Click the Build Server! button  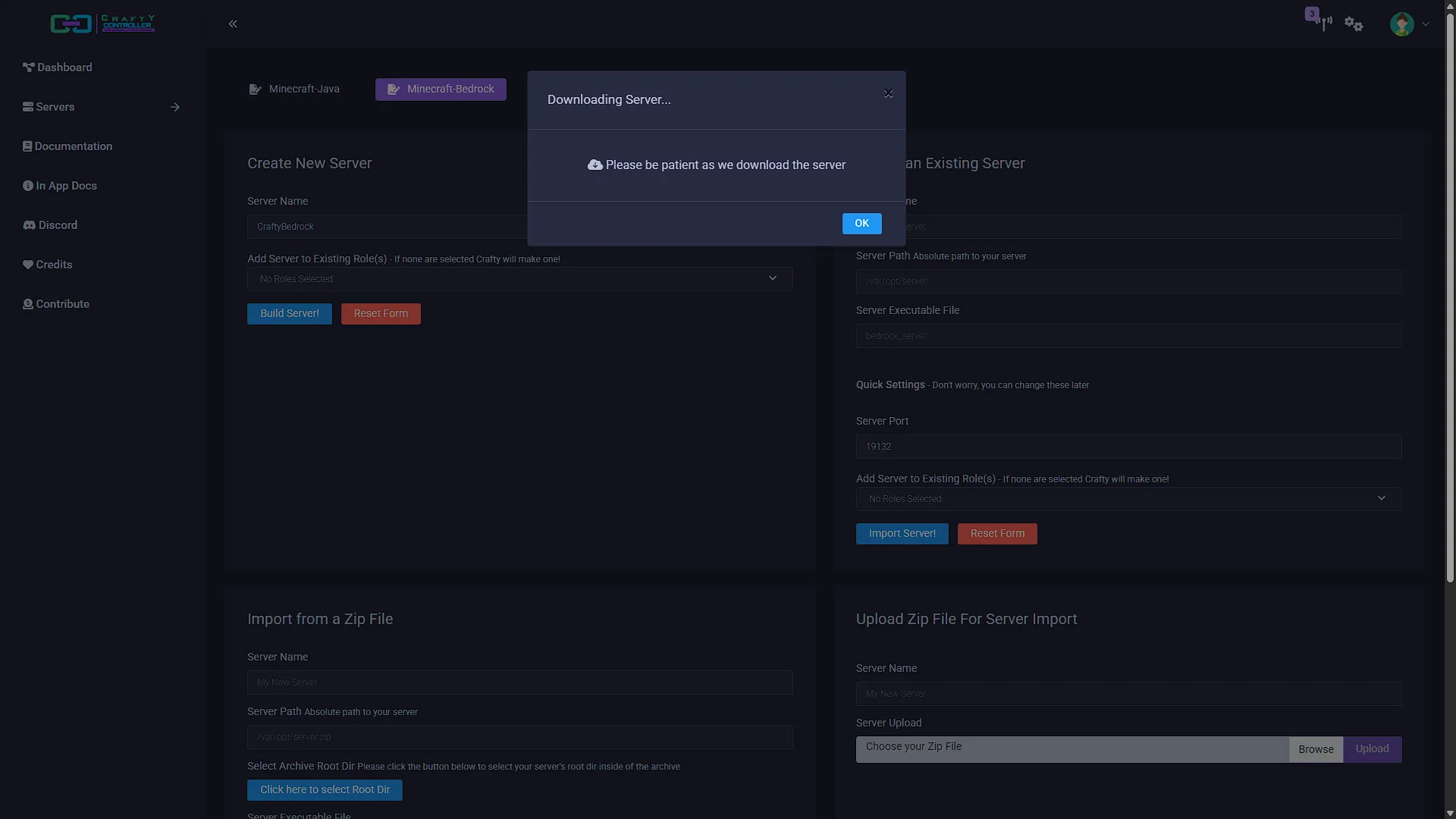pyautogui.click(x=290, y=314)
